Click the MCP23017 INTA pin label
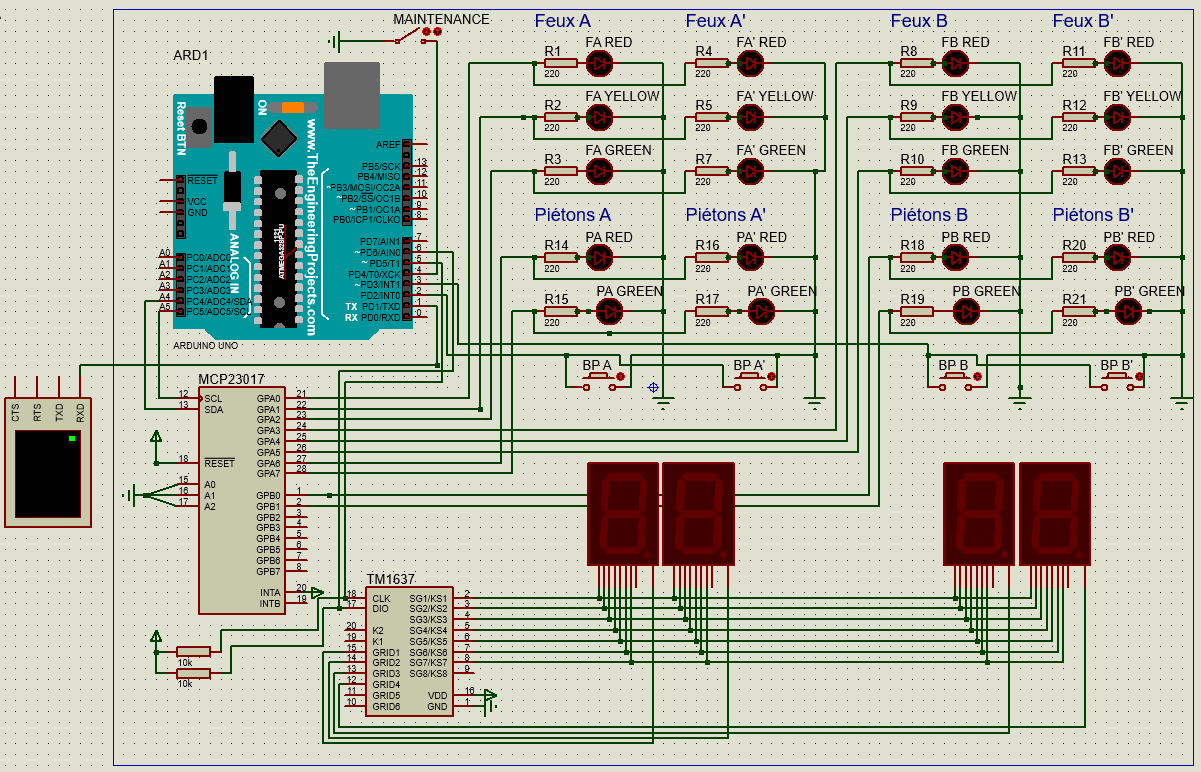1201x772 pixels. (270, 593)
